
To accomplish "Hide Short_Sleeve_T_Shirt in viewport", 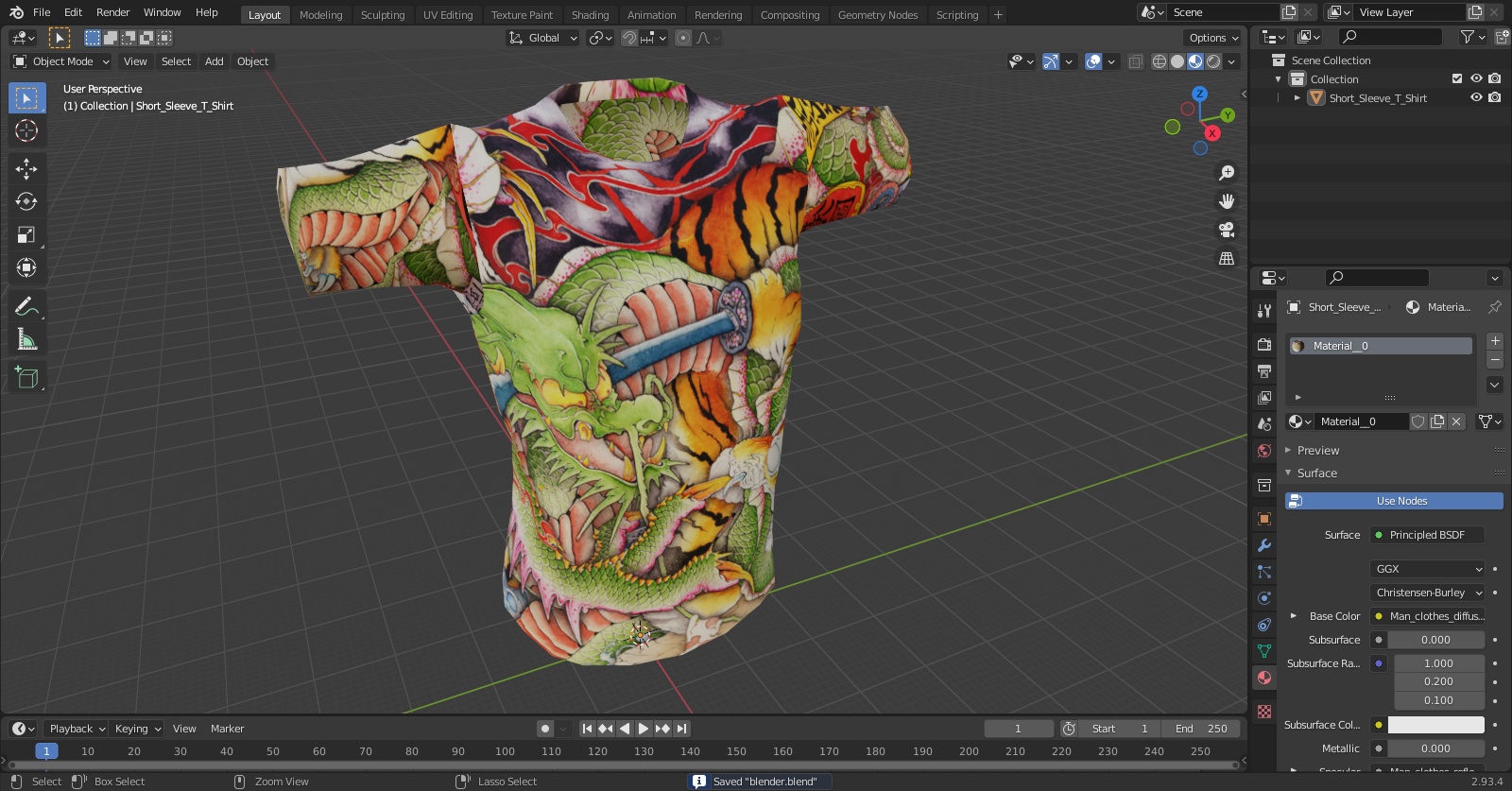I will pyautogui.click(x=1476, y=97).
